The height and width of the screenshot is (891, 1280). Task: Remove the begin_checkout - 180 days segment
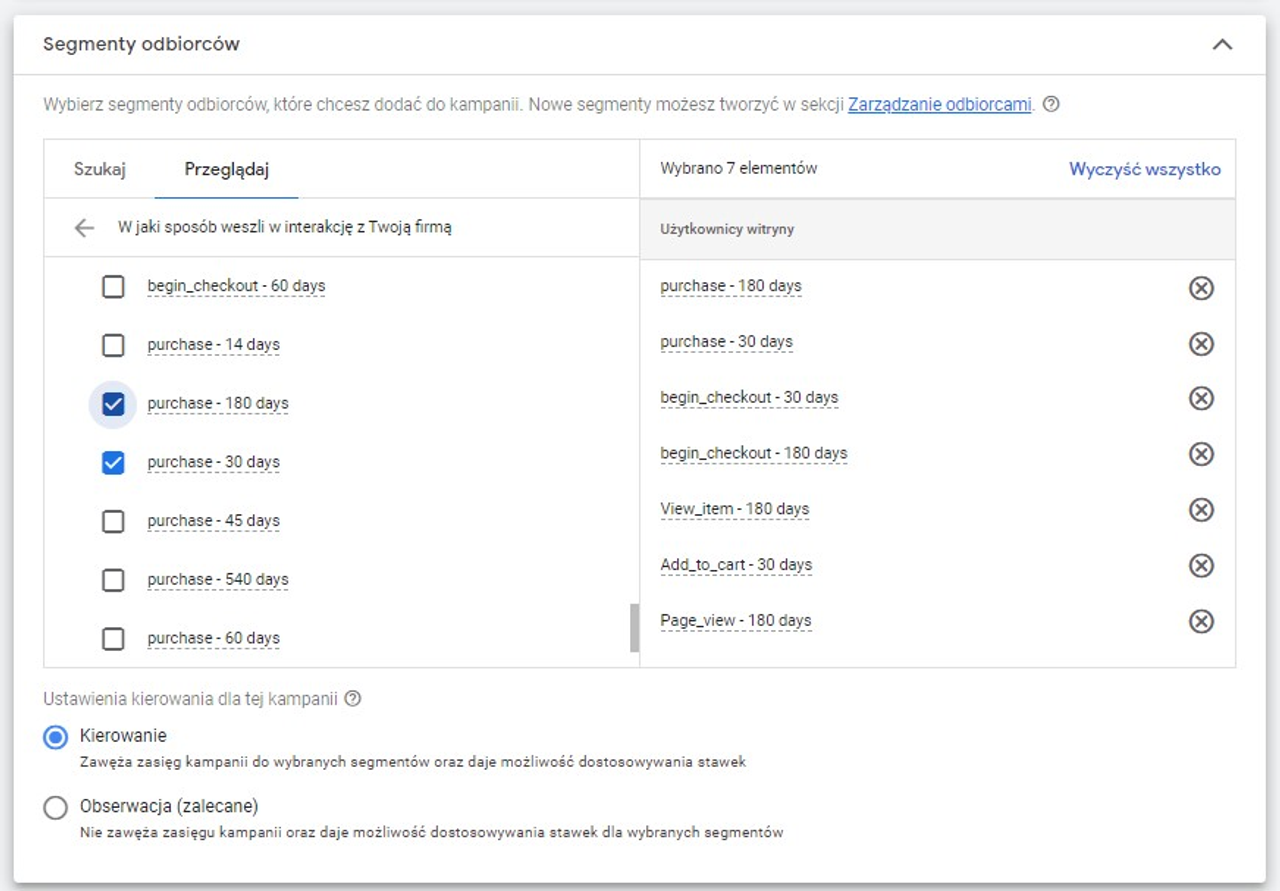1201,454
